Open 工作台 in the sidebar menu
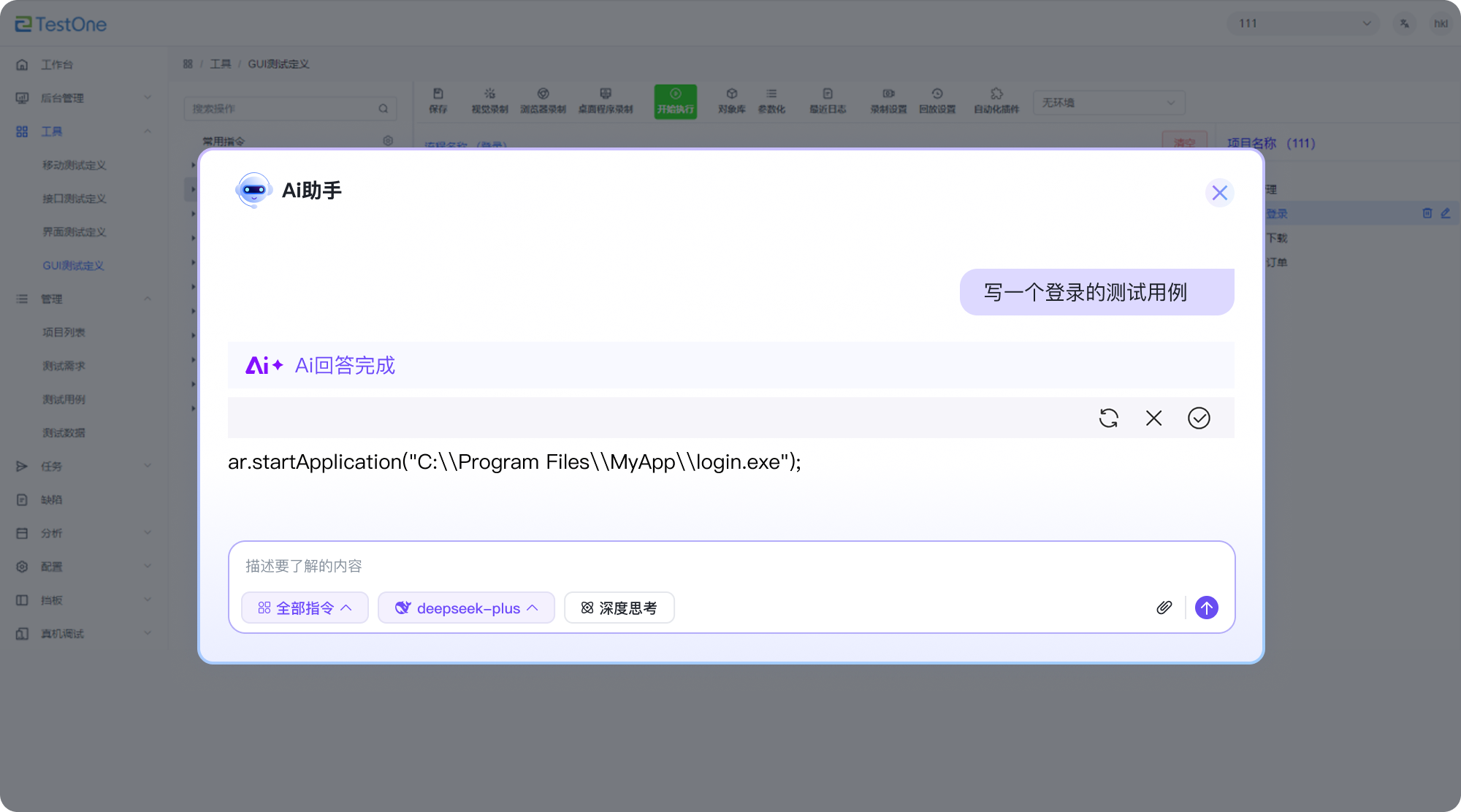 tap(56, 64)
